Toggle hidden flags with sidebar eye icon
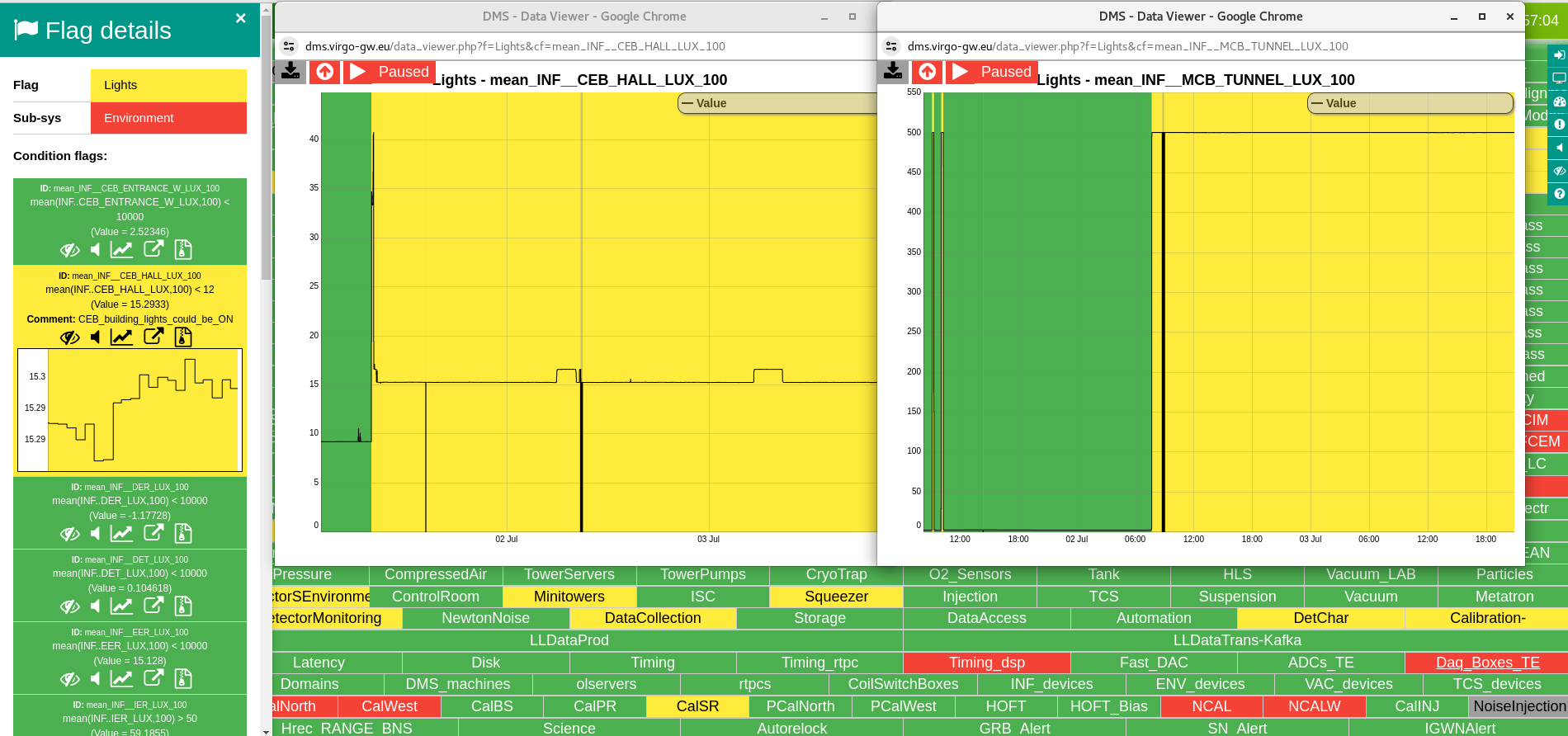1568x736 pixels. click(x=1559, y=171)
